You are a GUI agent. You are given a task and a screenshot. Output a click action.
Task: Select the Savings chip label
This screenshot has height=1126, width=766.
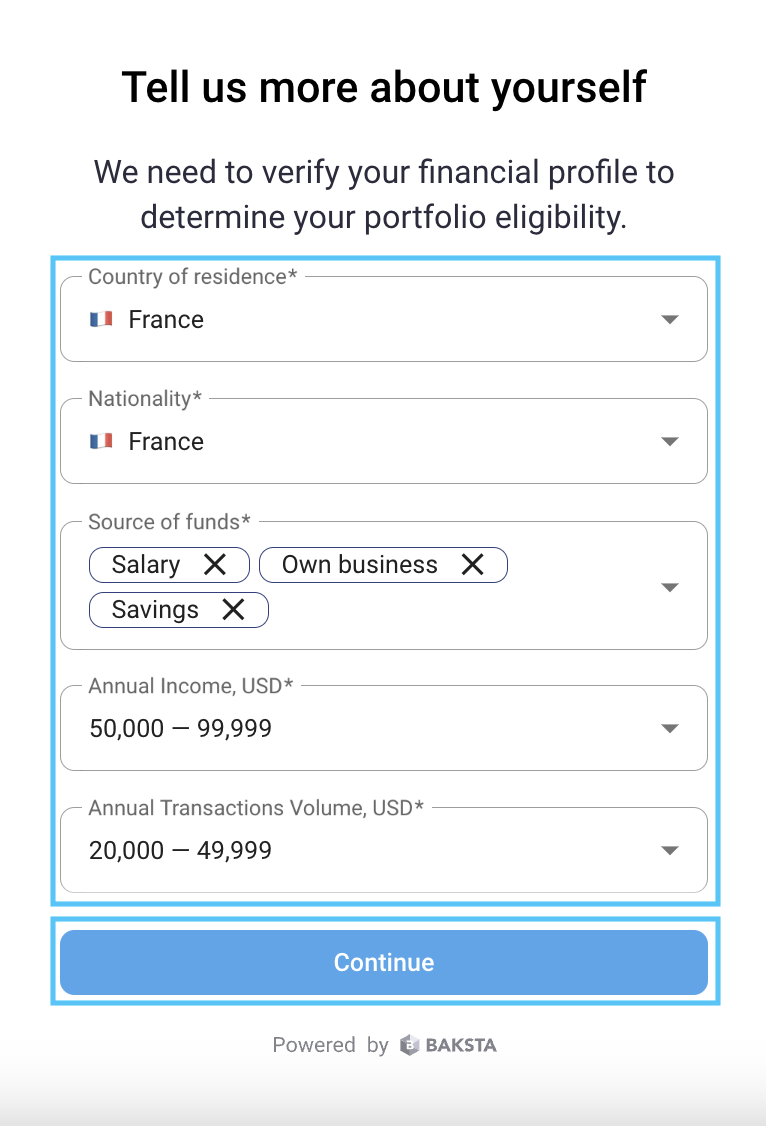tap(155, 610)
